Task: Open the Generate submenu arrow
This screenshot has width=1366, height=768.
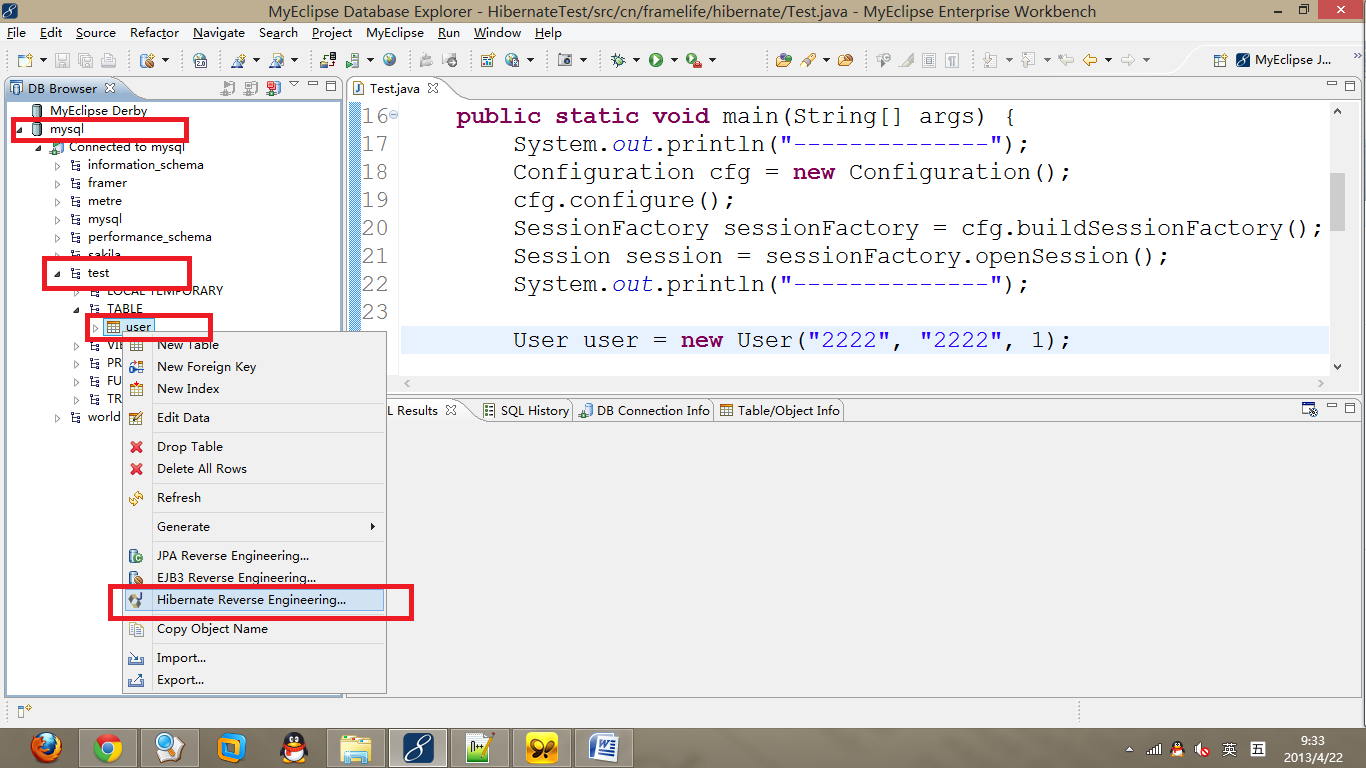Action: pyautogui.click(x=373, y=527)
